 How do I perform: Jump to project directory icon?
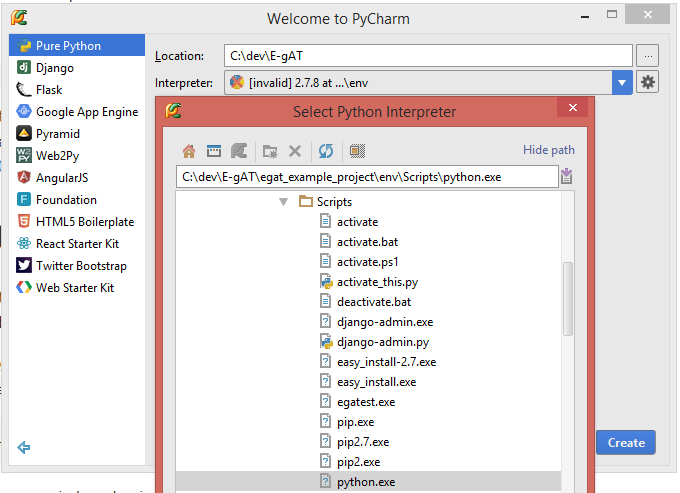coord(239,151)
